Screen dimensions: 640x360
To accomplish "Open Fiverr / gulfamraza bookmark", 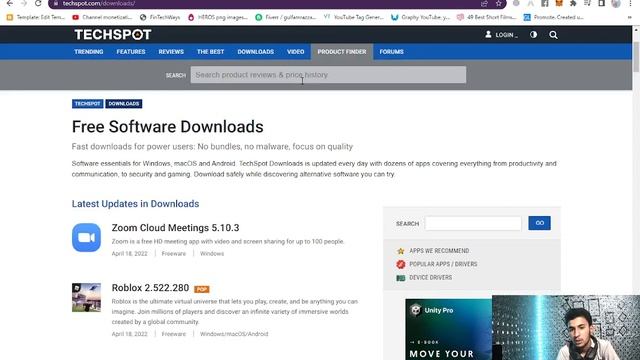I will point(285,17).
